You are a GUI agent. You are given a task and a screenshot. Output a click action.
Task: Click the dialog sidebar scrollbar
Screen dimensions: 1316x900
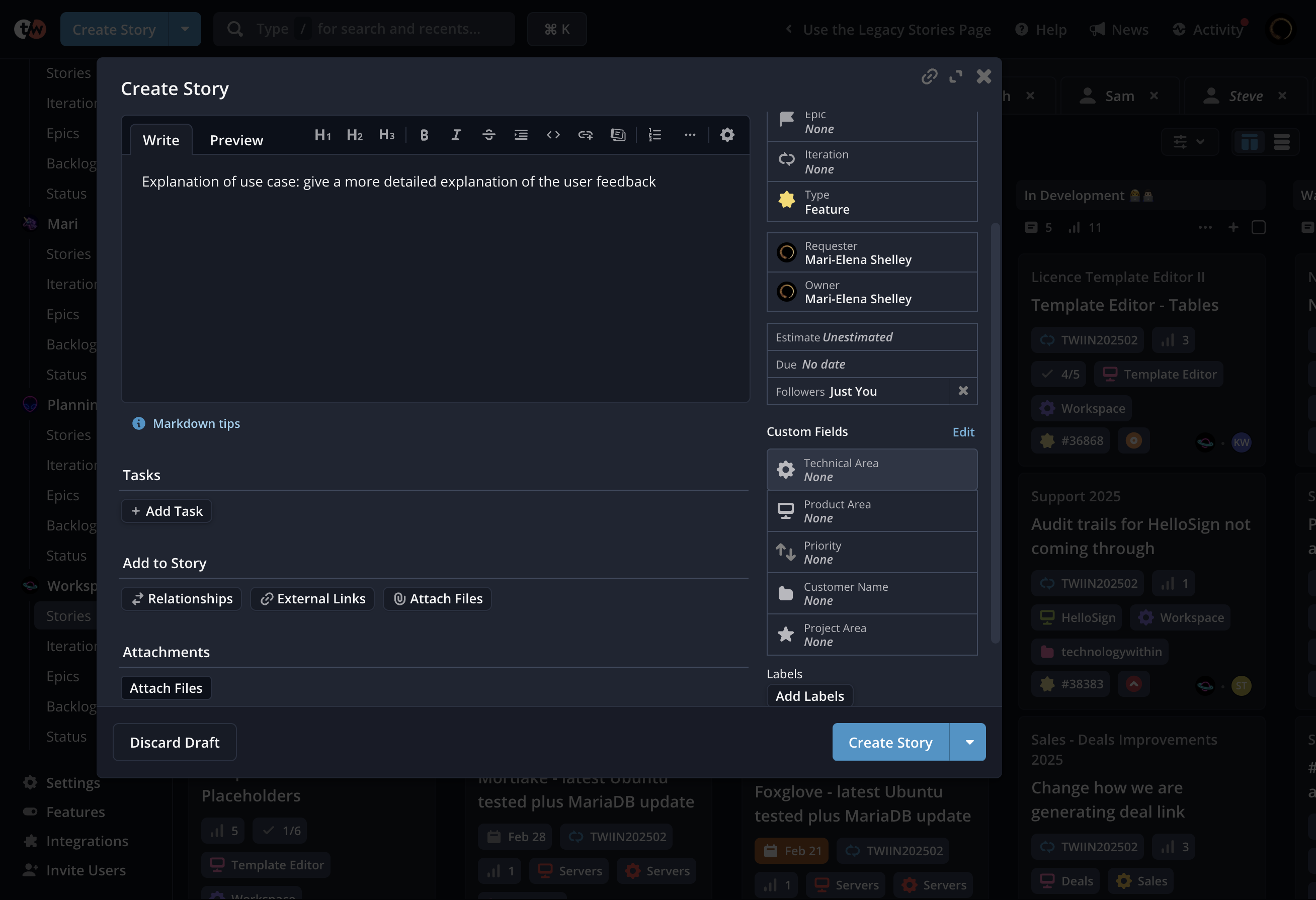pyautogui.click(x=995, y=433)
